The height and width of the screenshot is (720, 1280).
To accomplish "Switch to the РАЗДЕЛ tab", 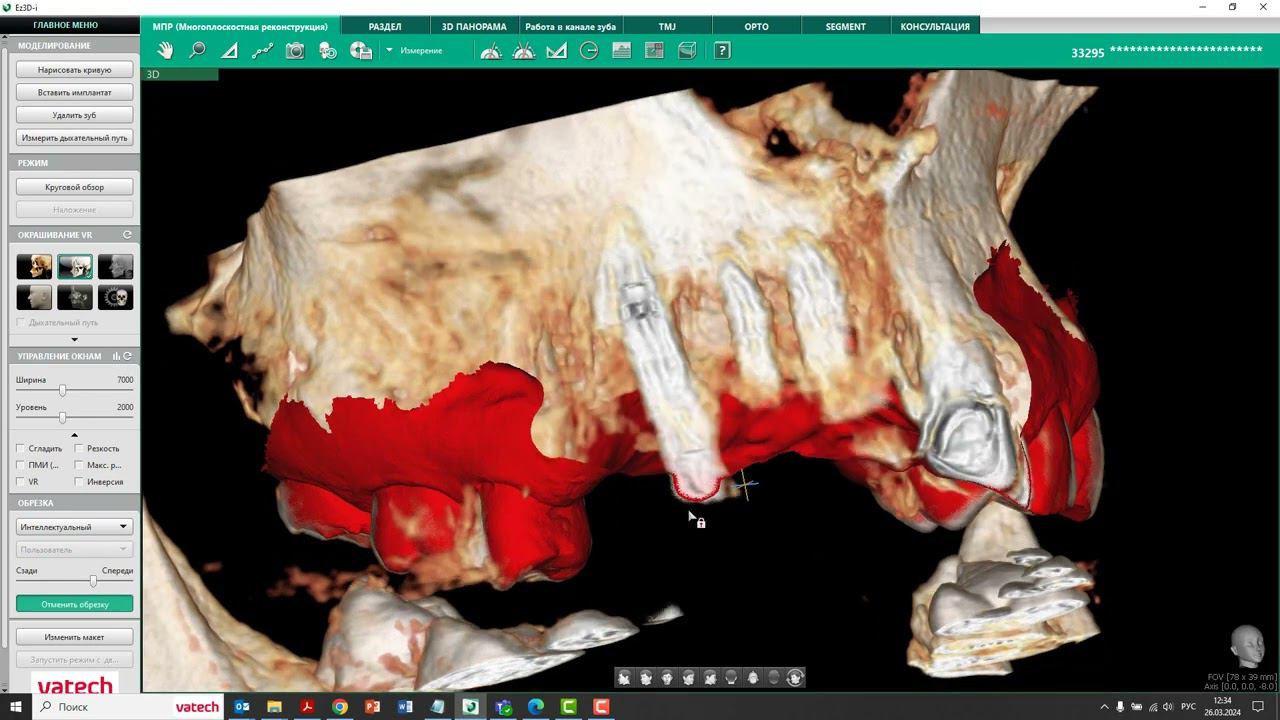I will click(x=385, y=26).
